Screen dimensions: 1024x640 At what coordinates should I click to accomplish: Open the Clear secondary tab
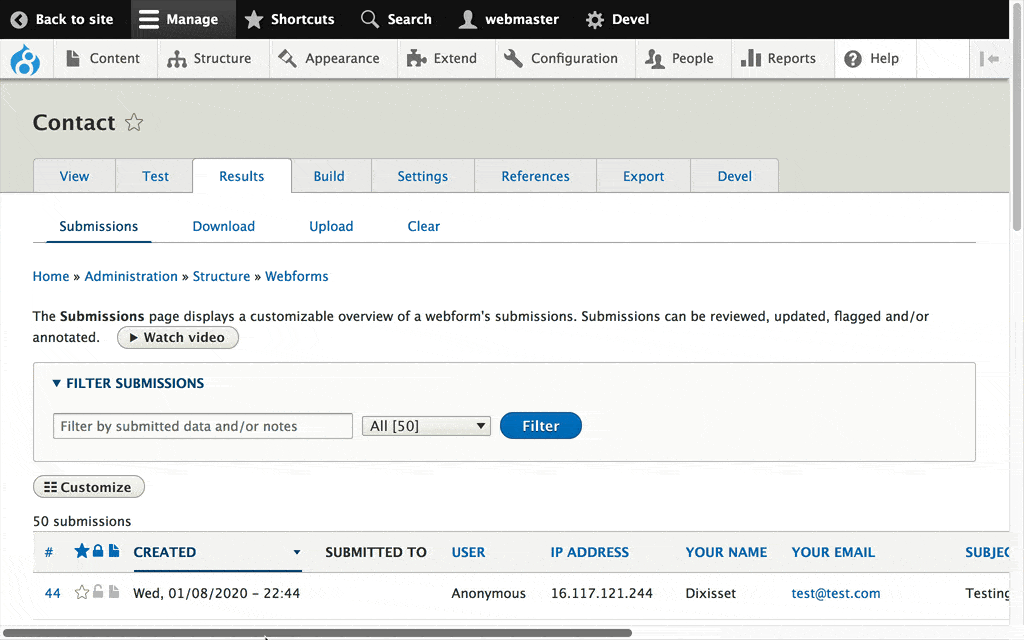[x=424, y=227]
